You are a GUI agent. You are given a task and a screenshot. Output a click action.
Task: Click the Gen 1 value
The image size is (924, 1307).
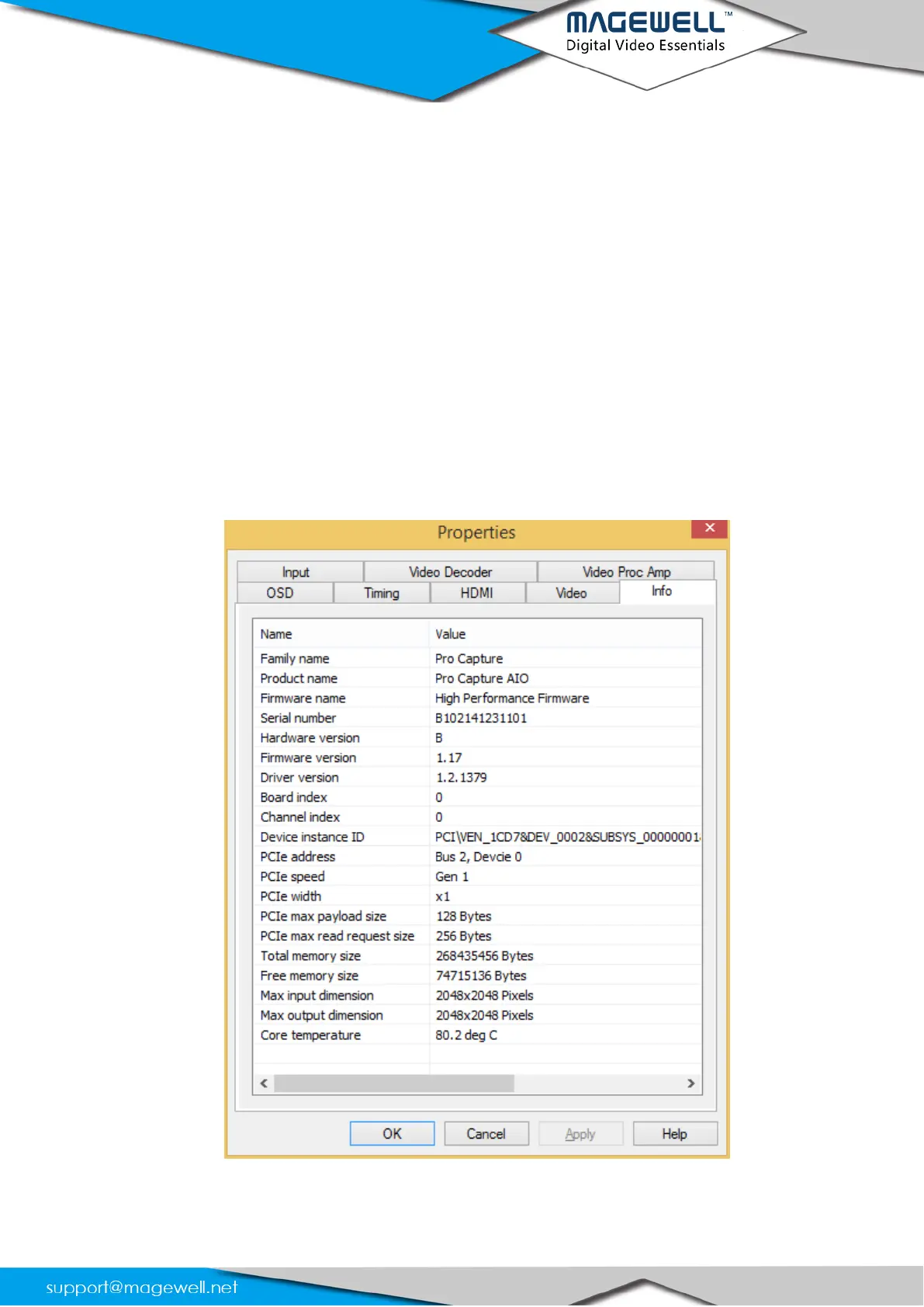point(452,876)
